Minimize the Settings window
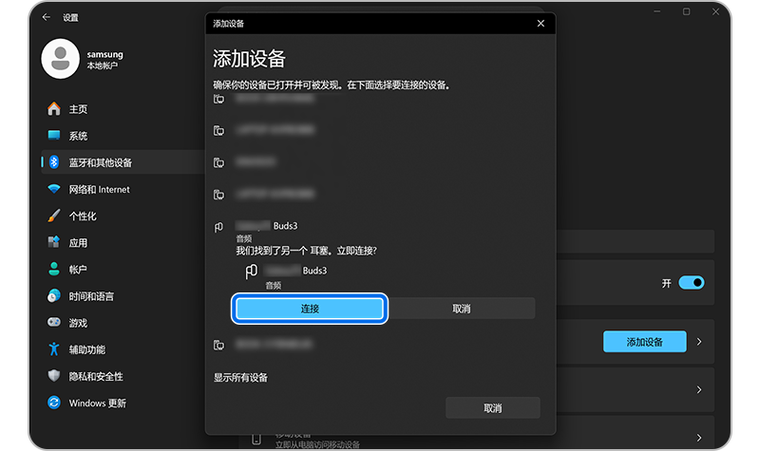The width and height of the screenshot is (760, 451). pos(657,11)
